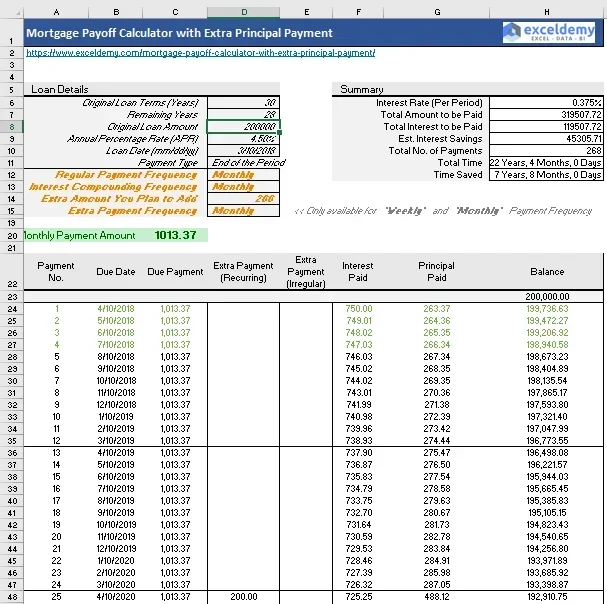This screenshot has width=607, height=604.
Task: Select column H header
Action: click(x=546, y=12)
